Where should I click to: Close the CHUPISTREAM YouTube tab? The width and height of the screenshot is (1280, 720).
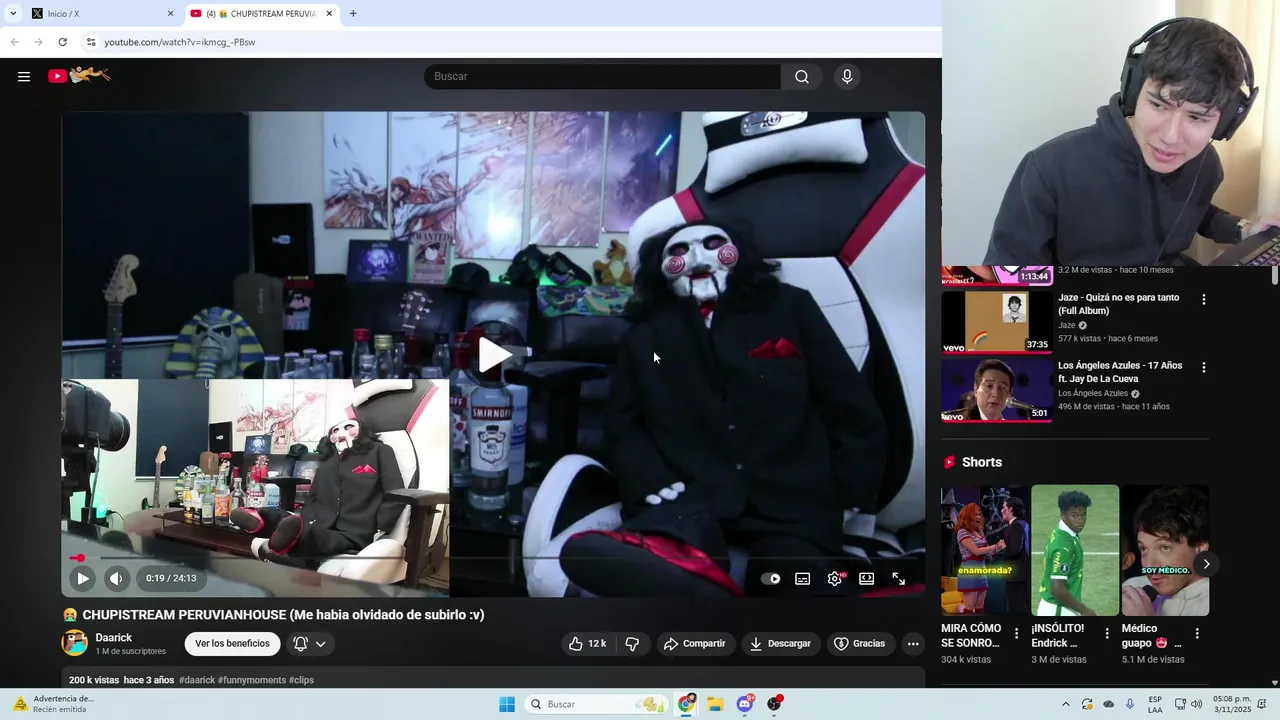pos(329,13)
